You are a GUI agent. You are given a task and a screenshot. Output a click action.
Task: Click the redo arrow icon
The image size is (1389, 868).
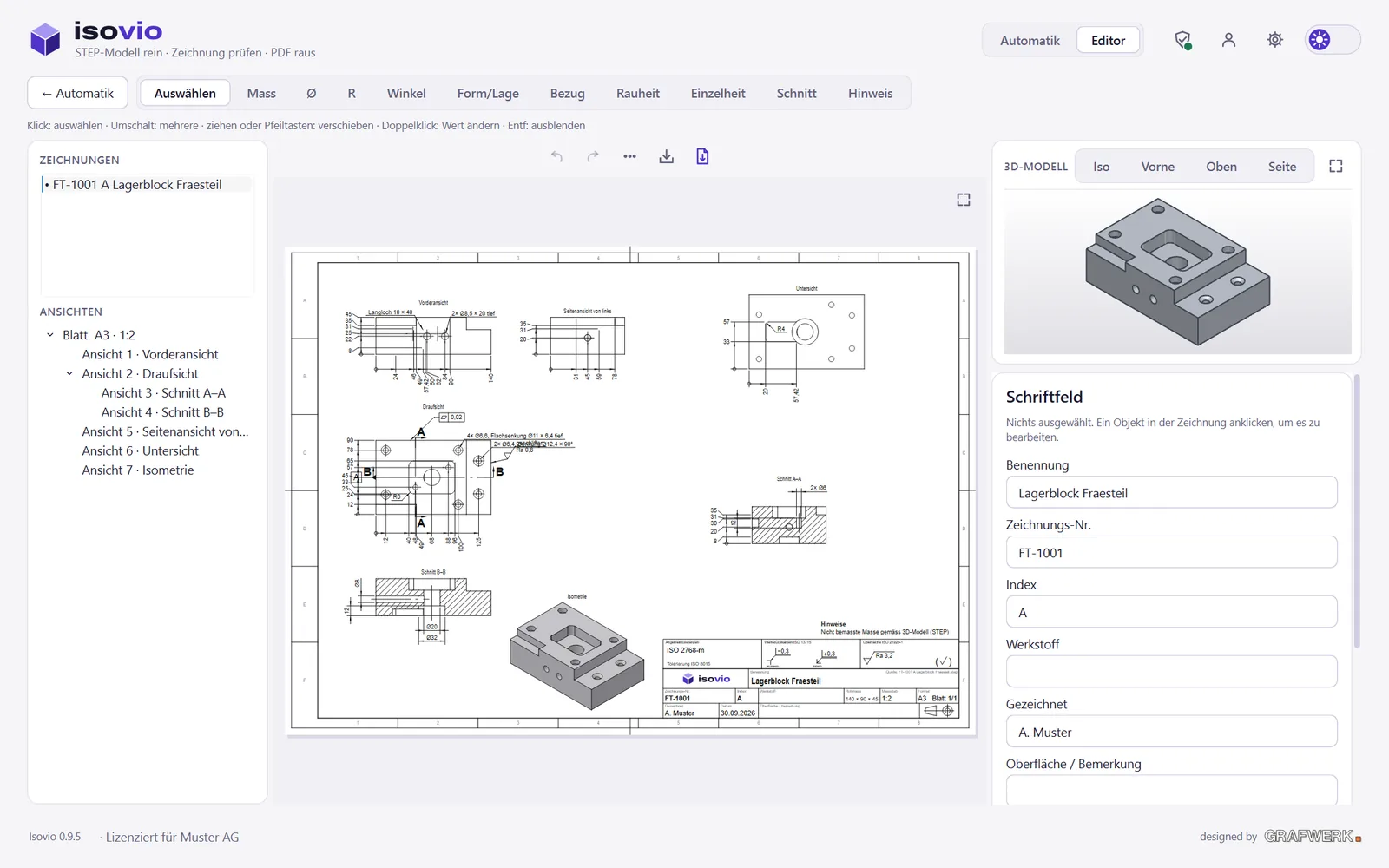click(x=593, y=156)
